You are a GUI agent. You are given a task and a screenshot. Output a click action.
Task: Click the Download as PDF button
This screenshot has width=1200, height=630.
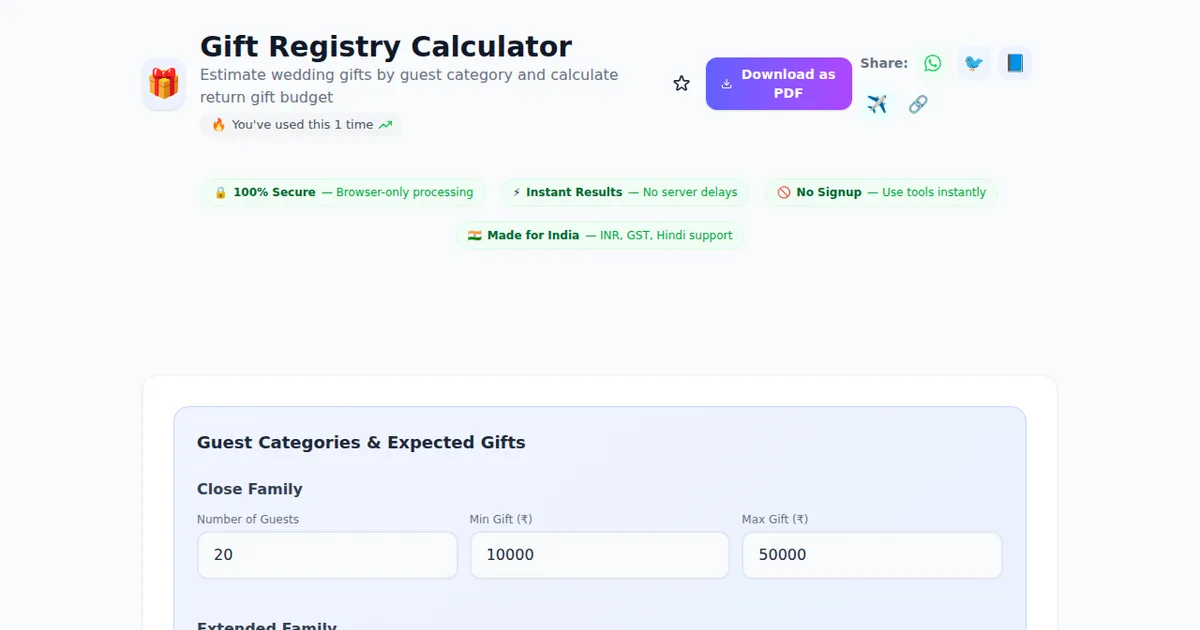coord(778,84)
